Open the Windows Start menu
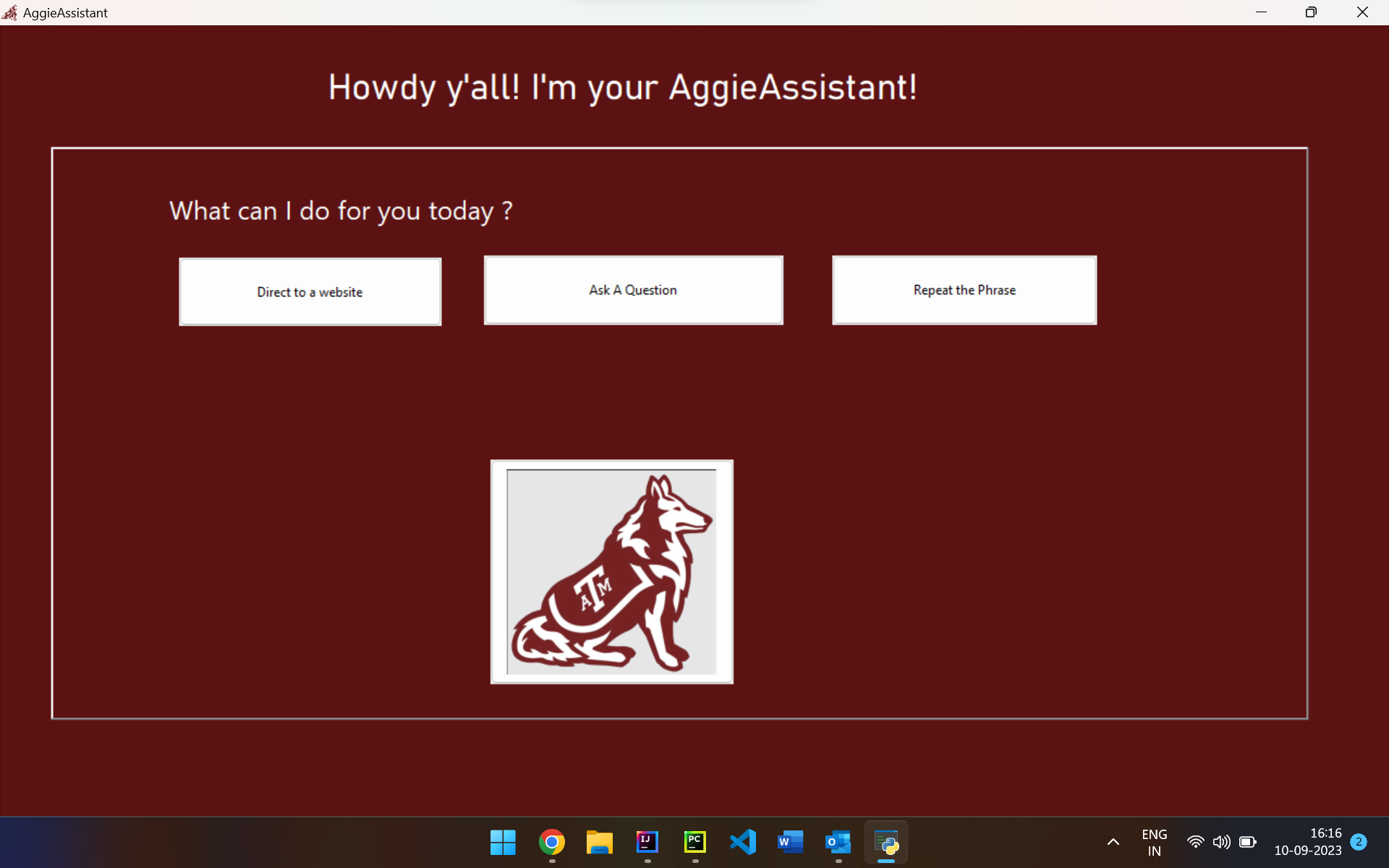Viewport: 1389px width, 868px height. click(x=503, y=842)
